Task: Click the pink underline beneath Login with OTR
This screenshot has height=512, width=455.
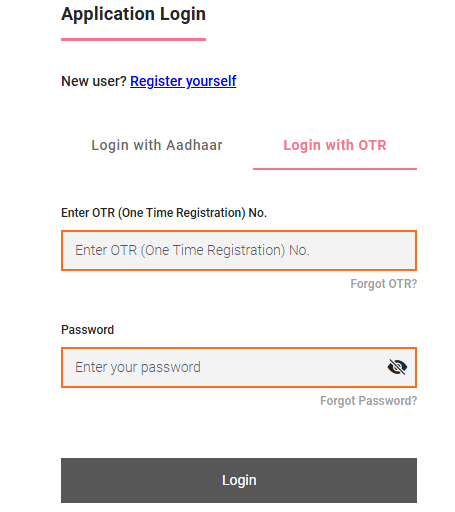Action: (x=335, y=169)
